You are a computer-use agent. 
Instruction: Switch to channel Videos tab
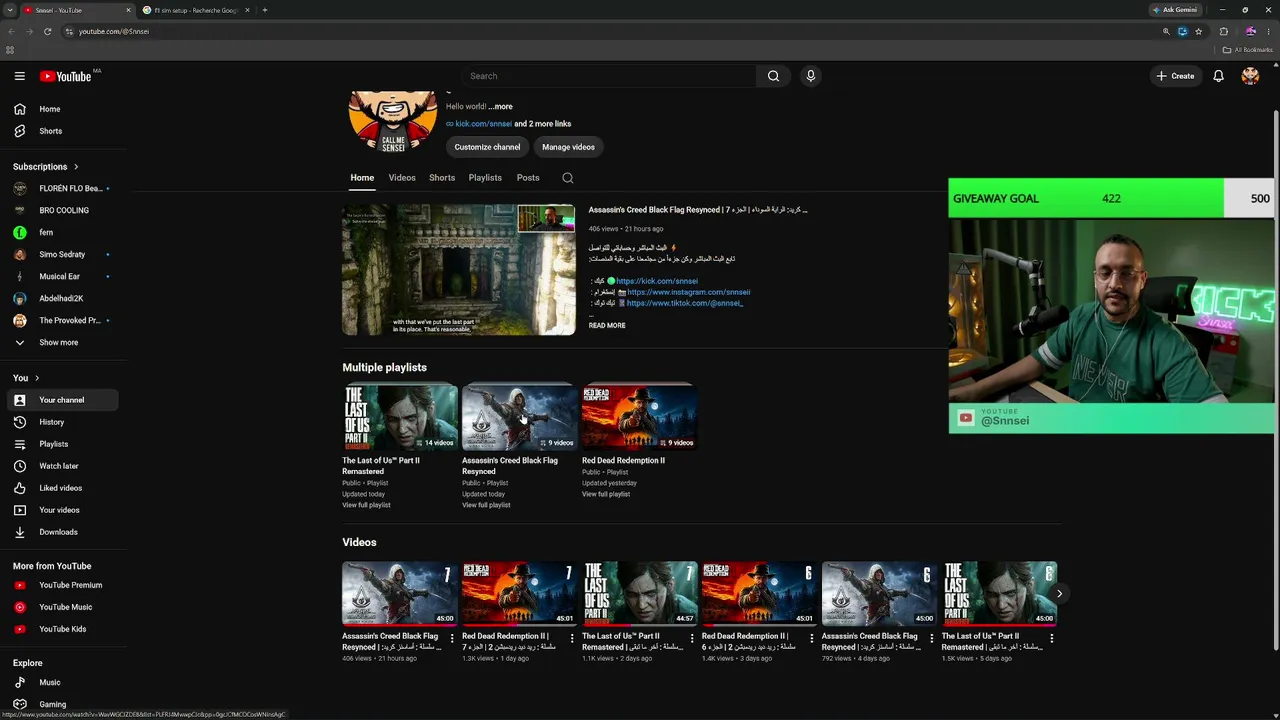tap(402, 178)
